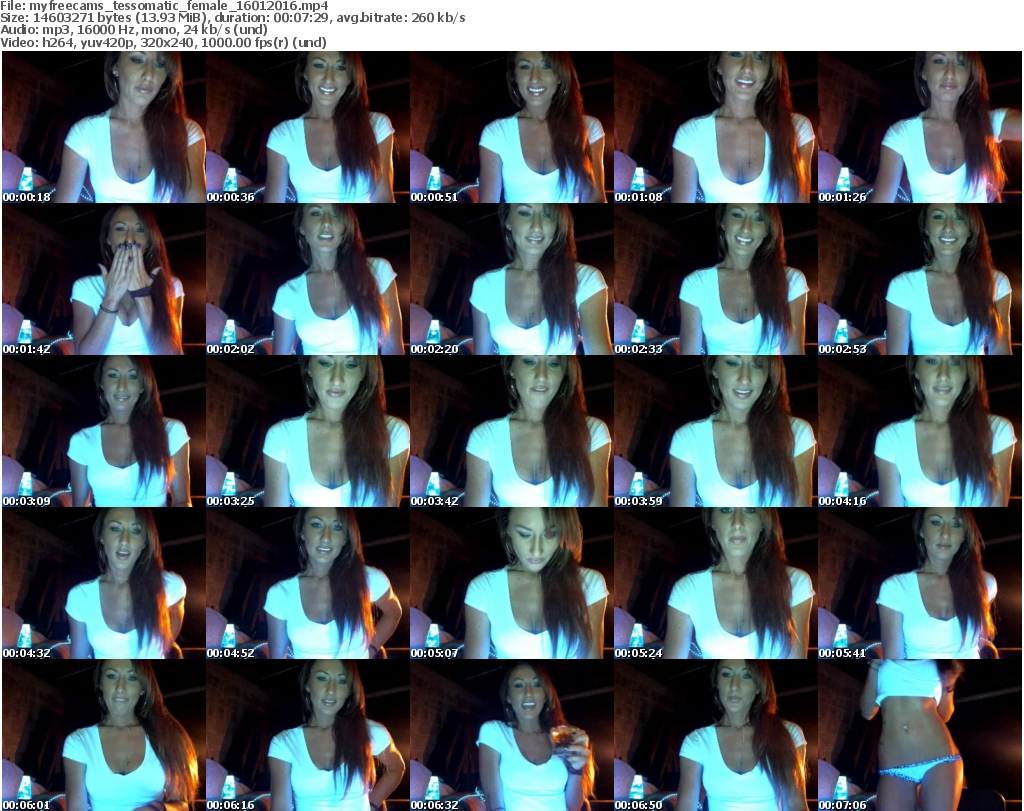Pick the thumbnail timestamped 00:01:26
The height and width of the screenshot is (811, 1024).
point(920,127)
